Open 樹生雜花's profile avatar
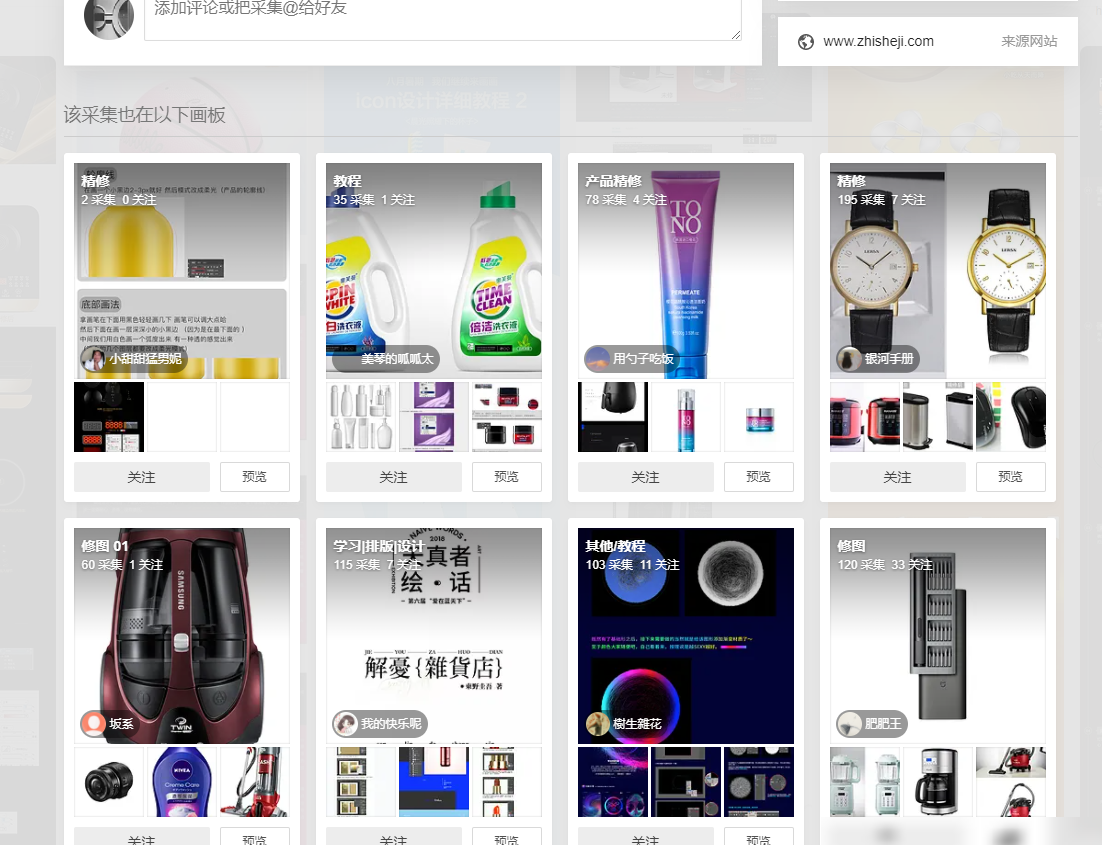The height and width of the screenshot is (845, 1102). [x=597, y=723]
